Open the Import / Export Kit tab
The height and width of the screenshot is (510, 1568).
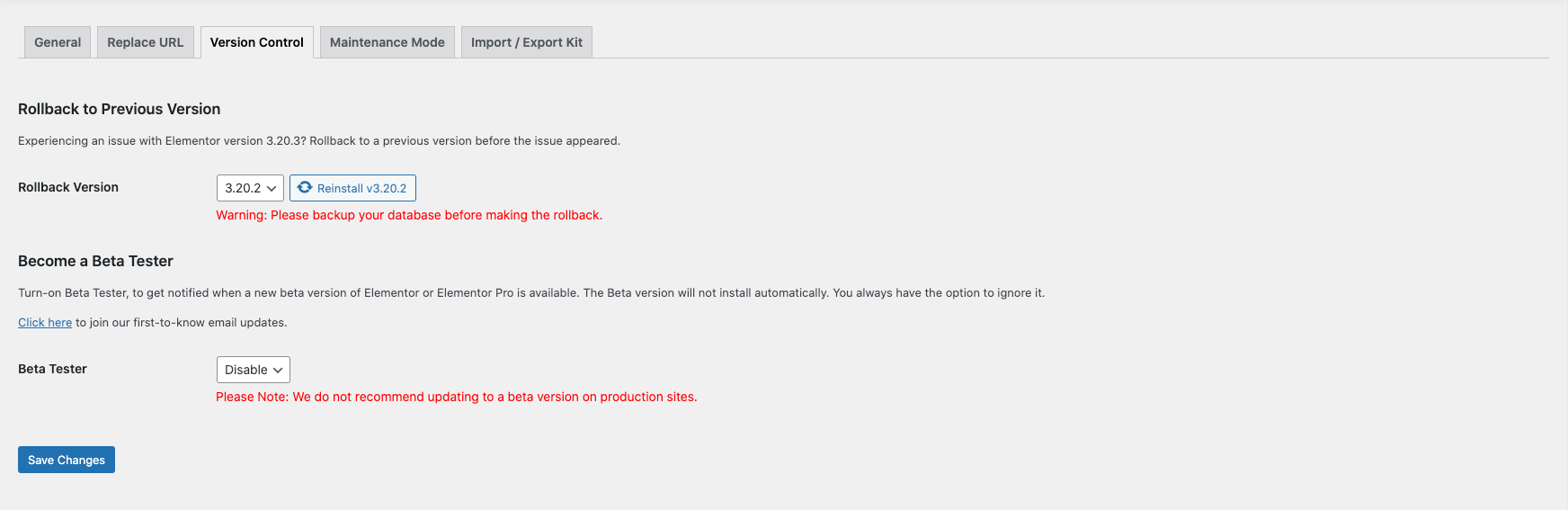tap(526, 42)
